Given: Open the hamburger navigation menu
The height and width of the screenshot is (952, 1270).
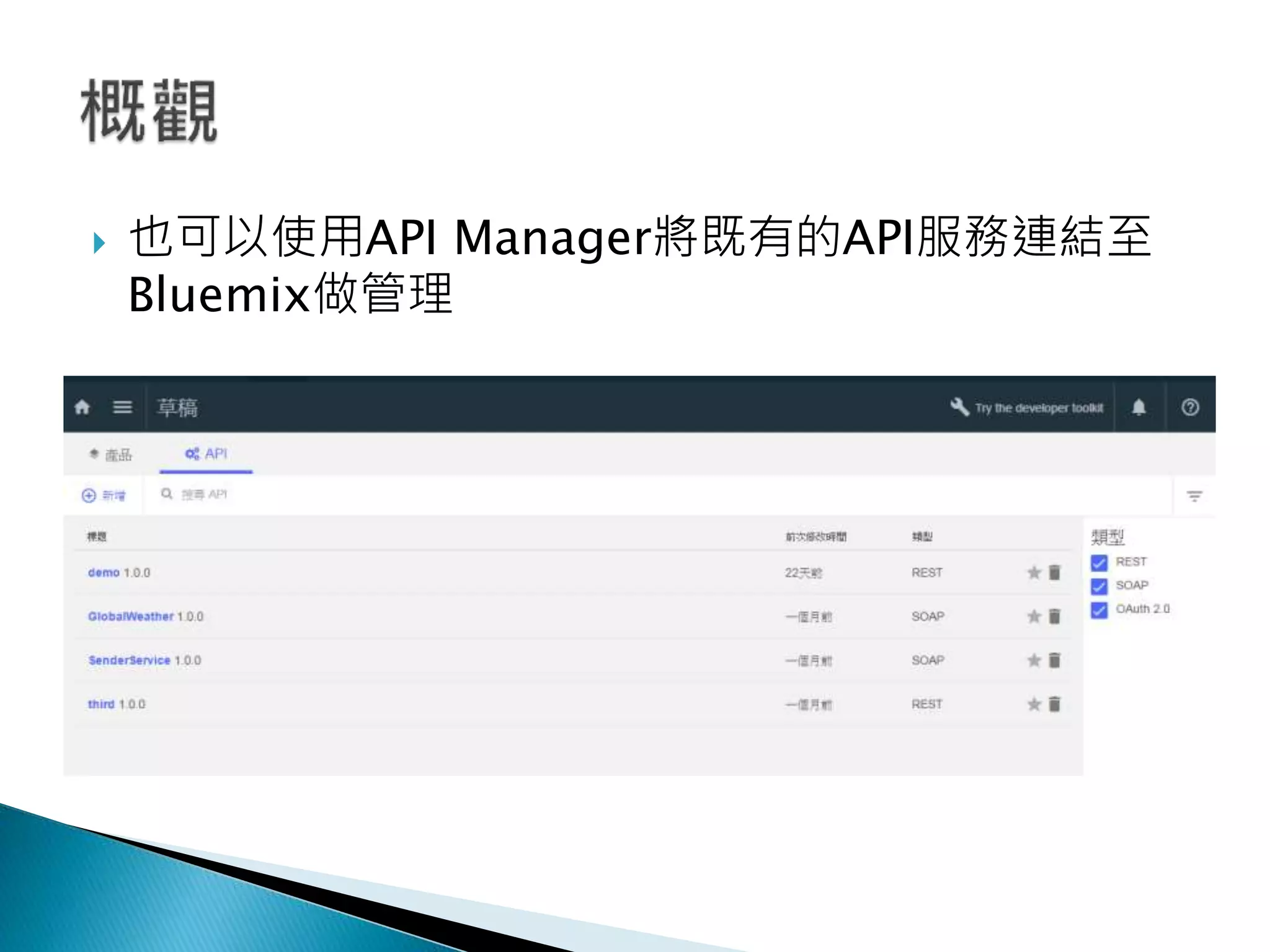Looking at the screenshot, I should pos(122,407).
